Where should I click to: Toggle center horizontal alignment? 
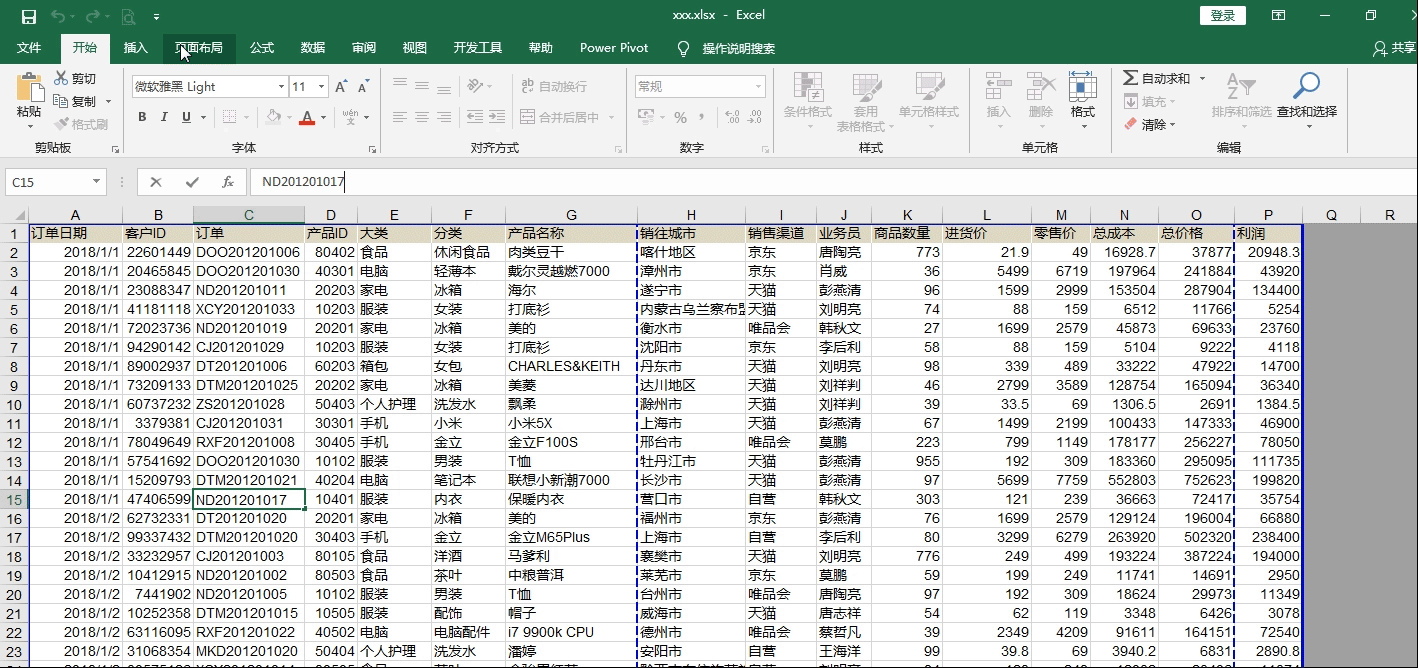(x=424, y=117)
